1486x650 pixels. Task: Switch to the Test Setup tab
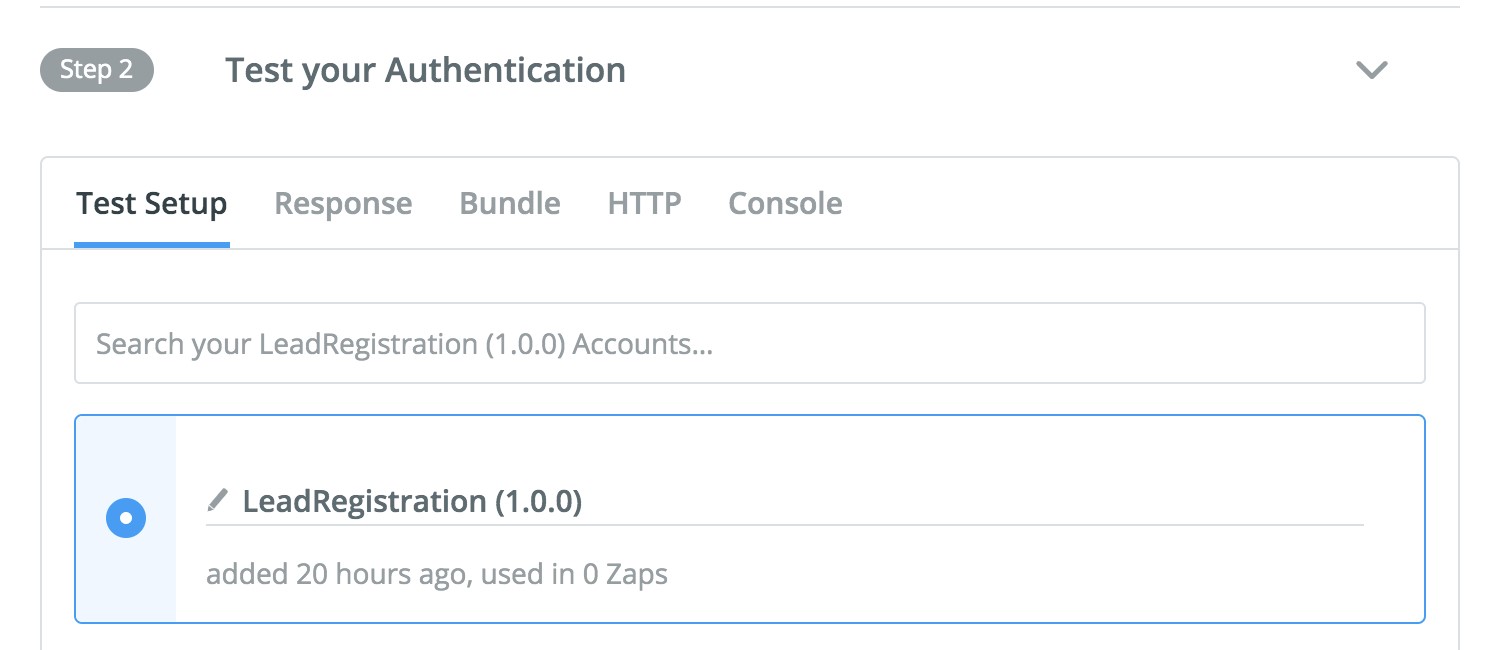tap(152, 204)
